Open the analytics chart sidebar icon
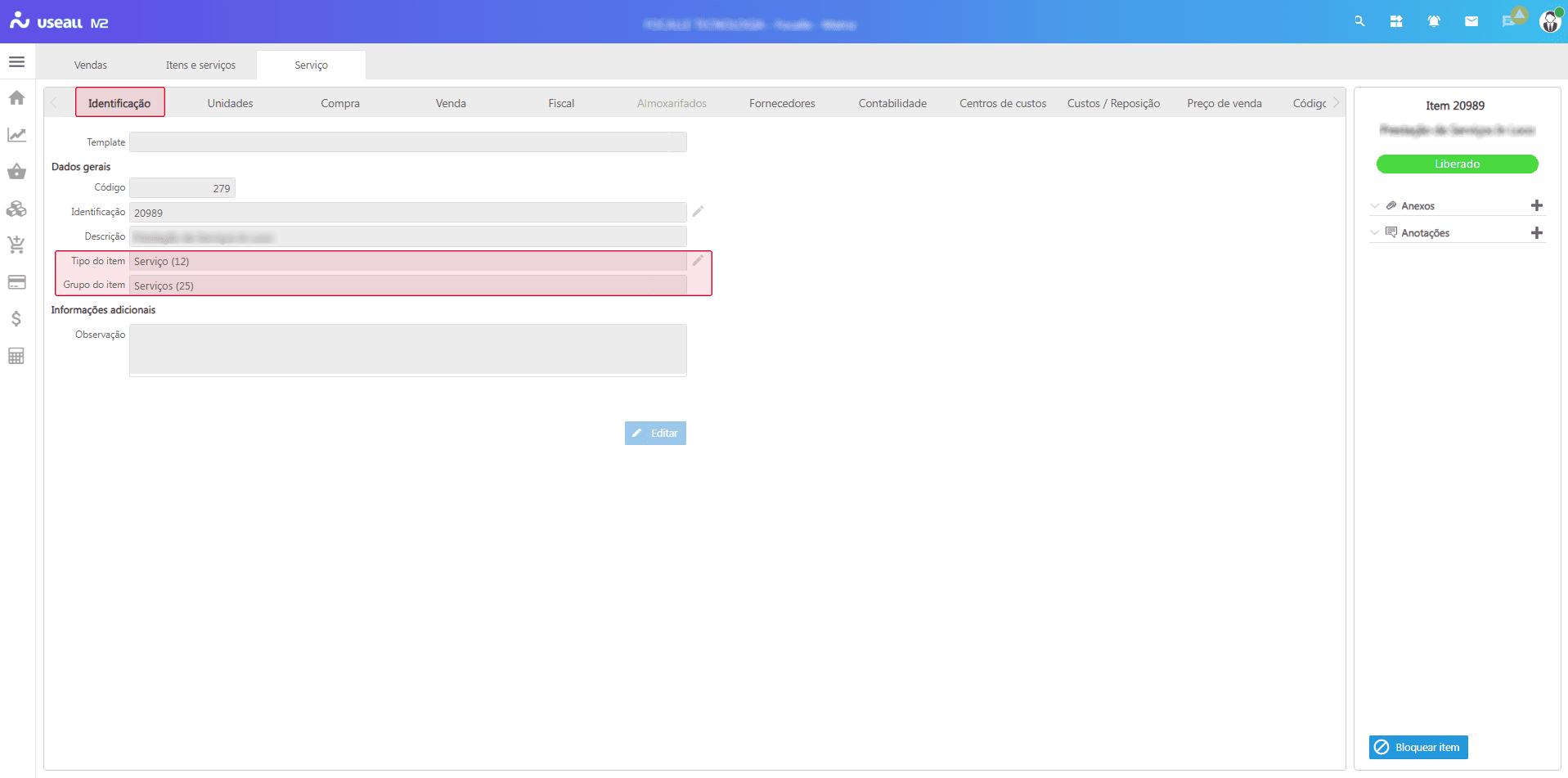 point(16,135)
